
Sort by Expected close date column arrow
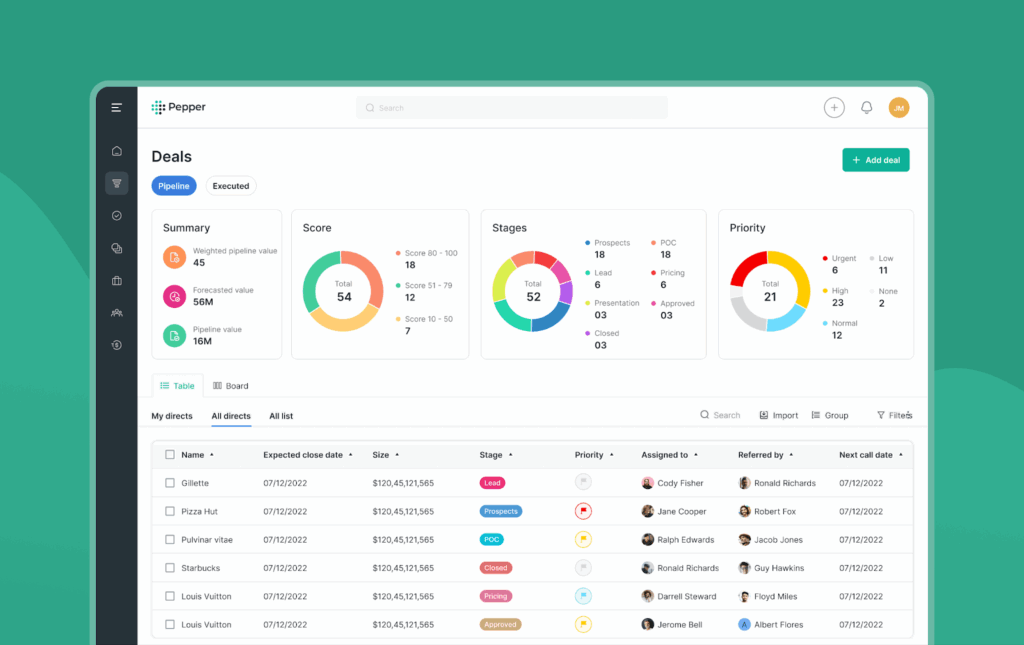(x=350, y=454)
